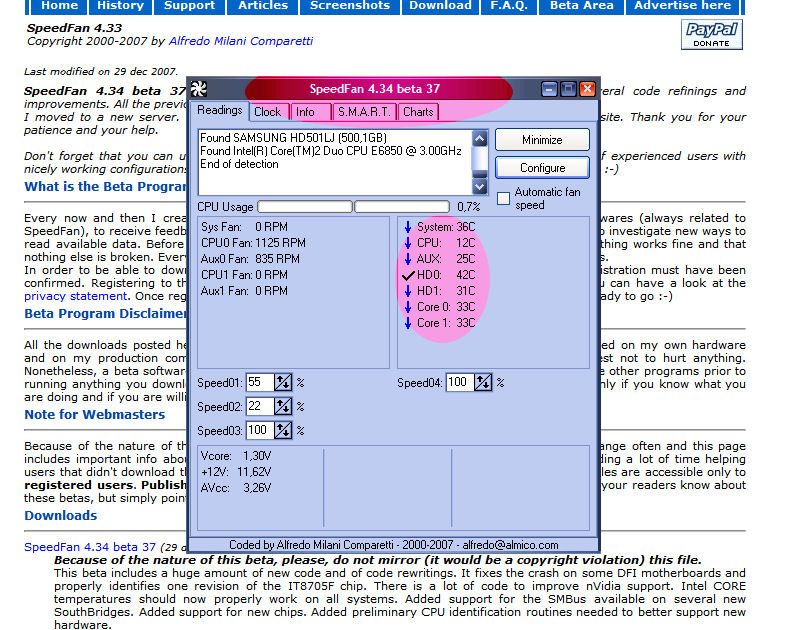Screen dimensions: 787x630
Task: Click the SpeedFan 4.34 beta 37 download link
Action: [90, 547]
